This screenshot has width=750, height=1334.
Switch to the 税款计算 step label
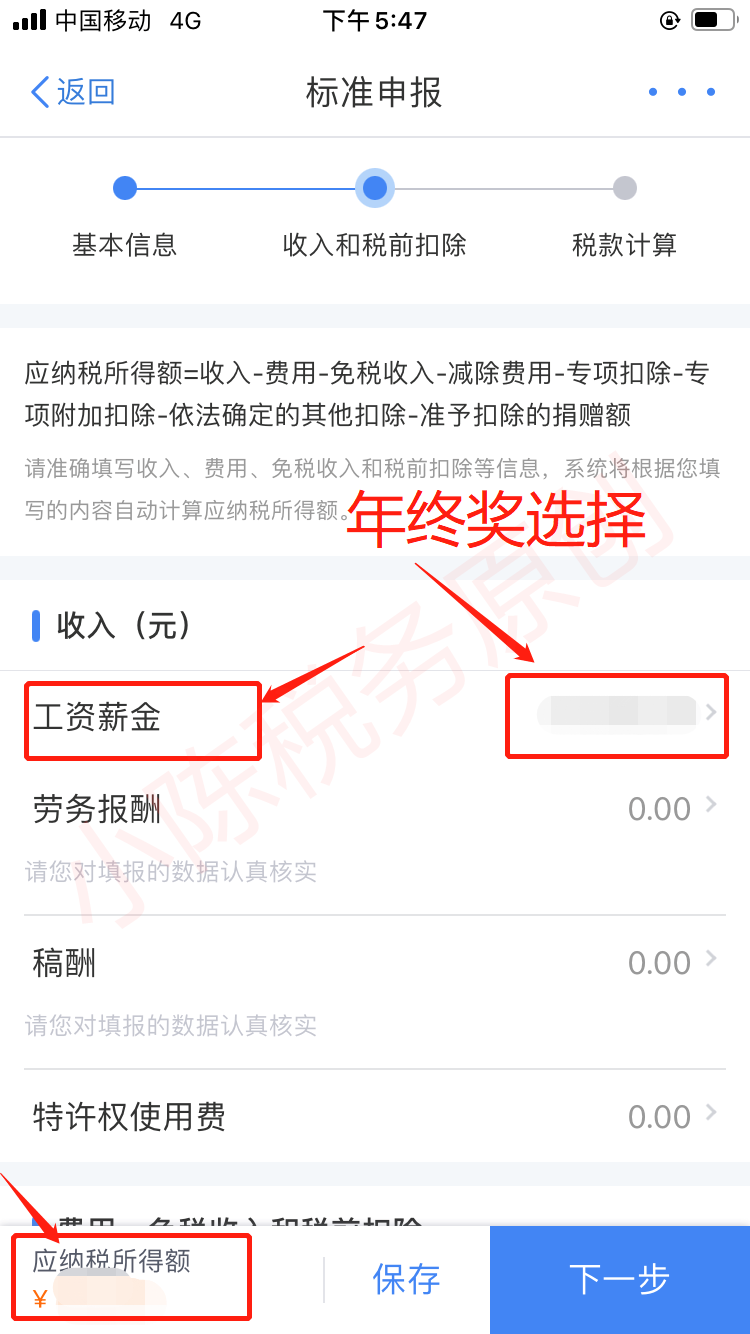625,245
